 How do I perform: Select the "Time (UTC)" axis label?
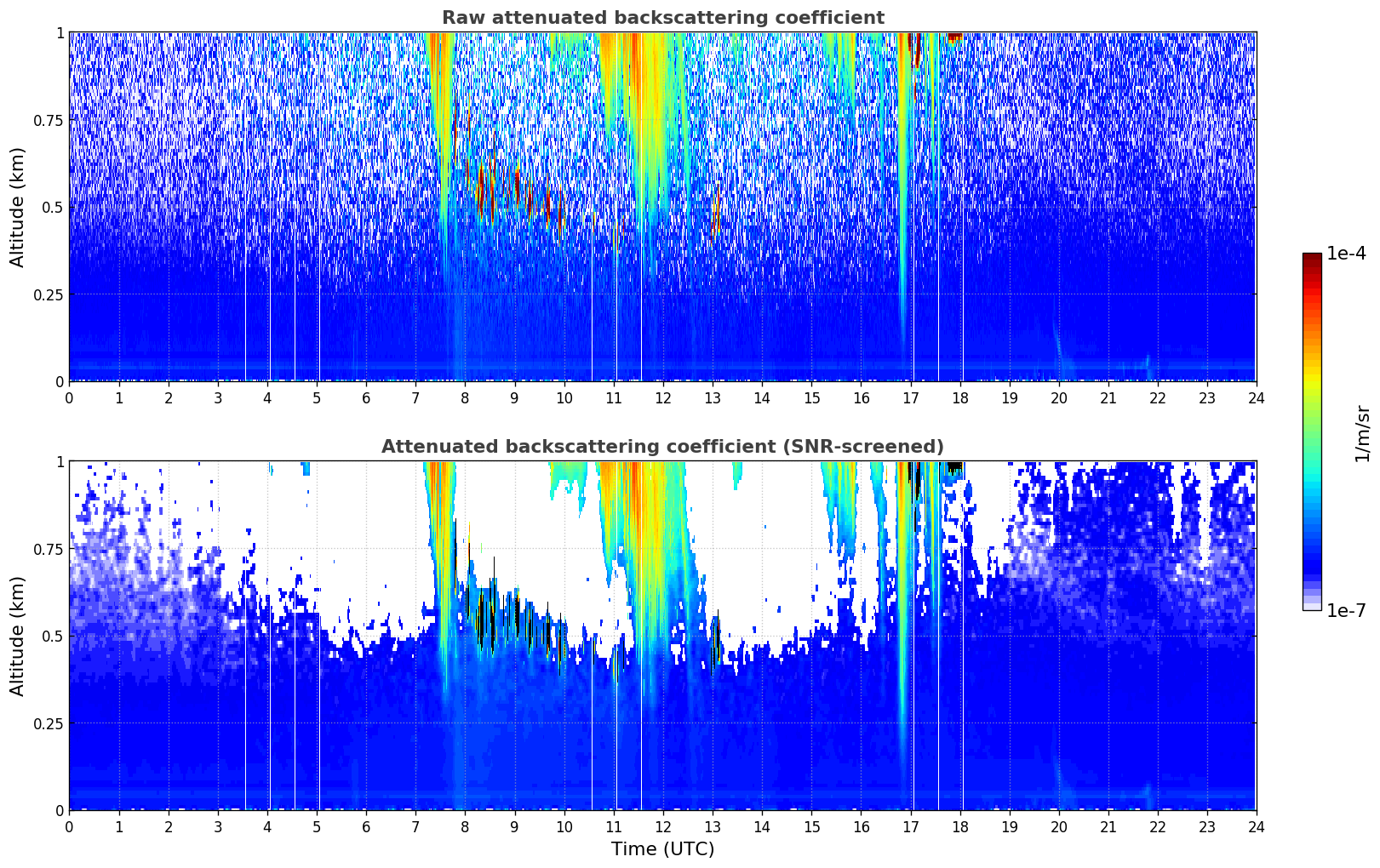click(x=662, y=849)
